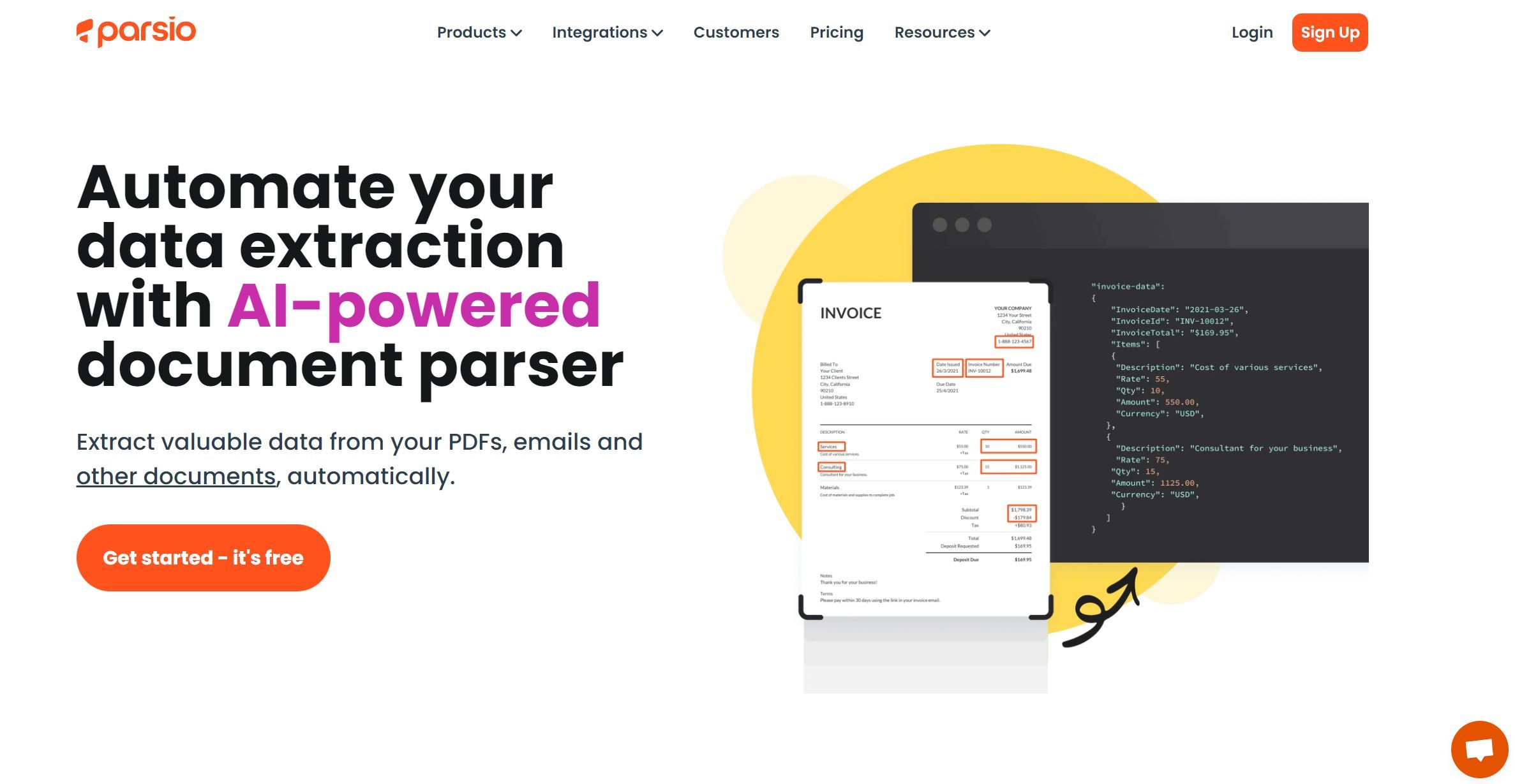Click the Sign Up button
This screenshot has width=1515, height=784.
tap(1329, 32)
